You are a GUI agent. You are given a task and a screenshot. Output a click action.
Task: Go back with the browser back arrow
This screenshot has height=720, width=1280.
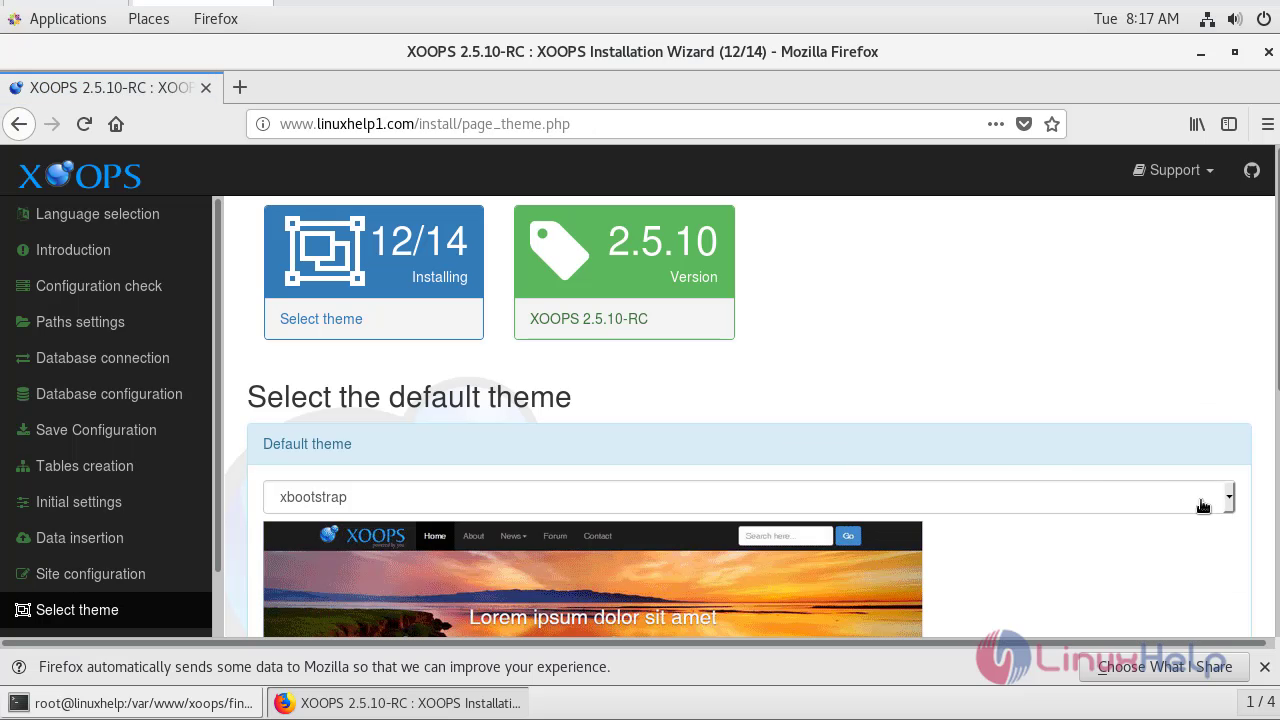pos(19,124)
